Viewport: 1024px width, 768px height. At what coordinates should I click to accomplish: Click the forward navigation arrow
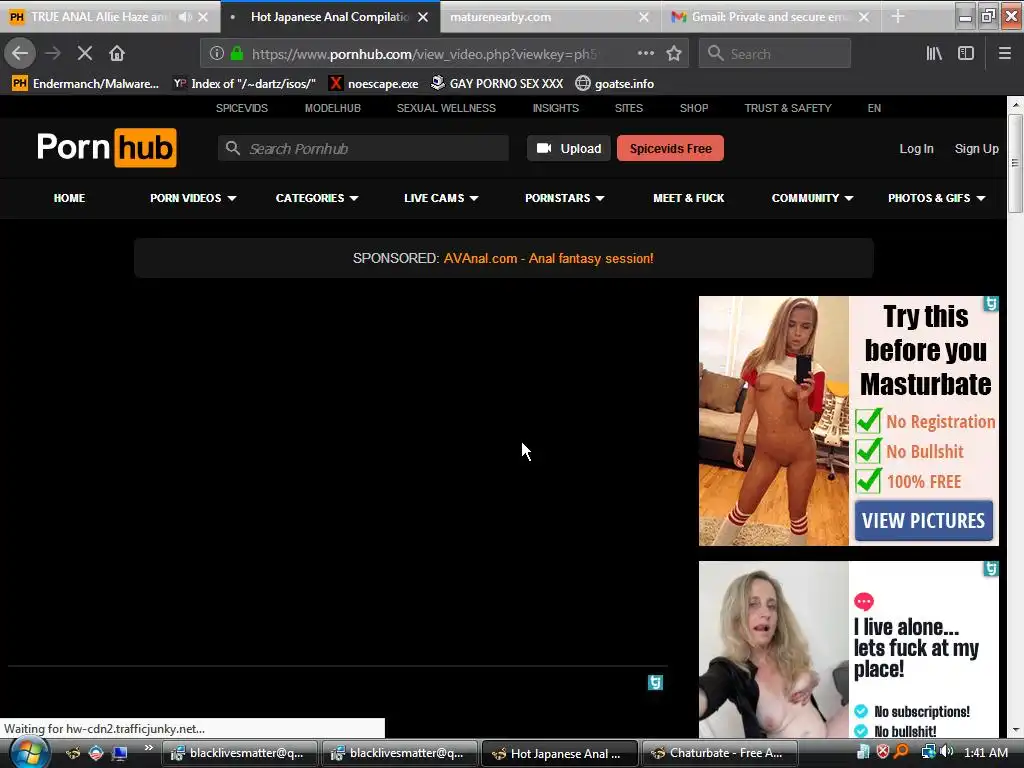53,54
